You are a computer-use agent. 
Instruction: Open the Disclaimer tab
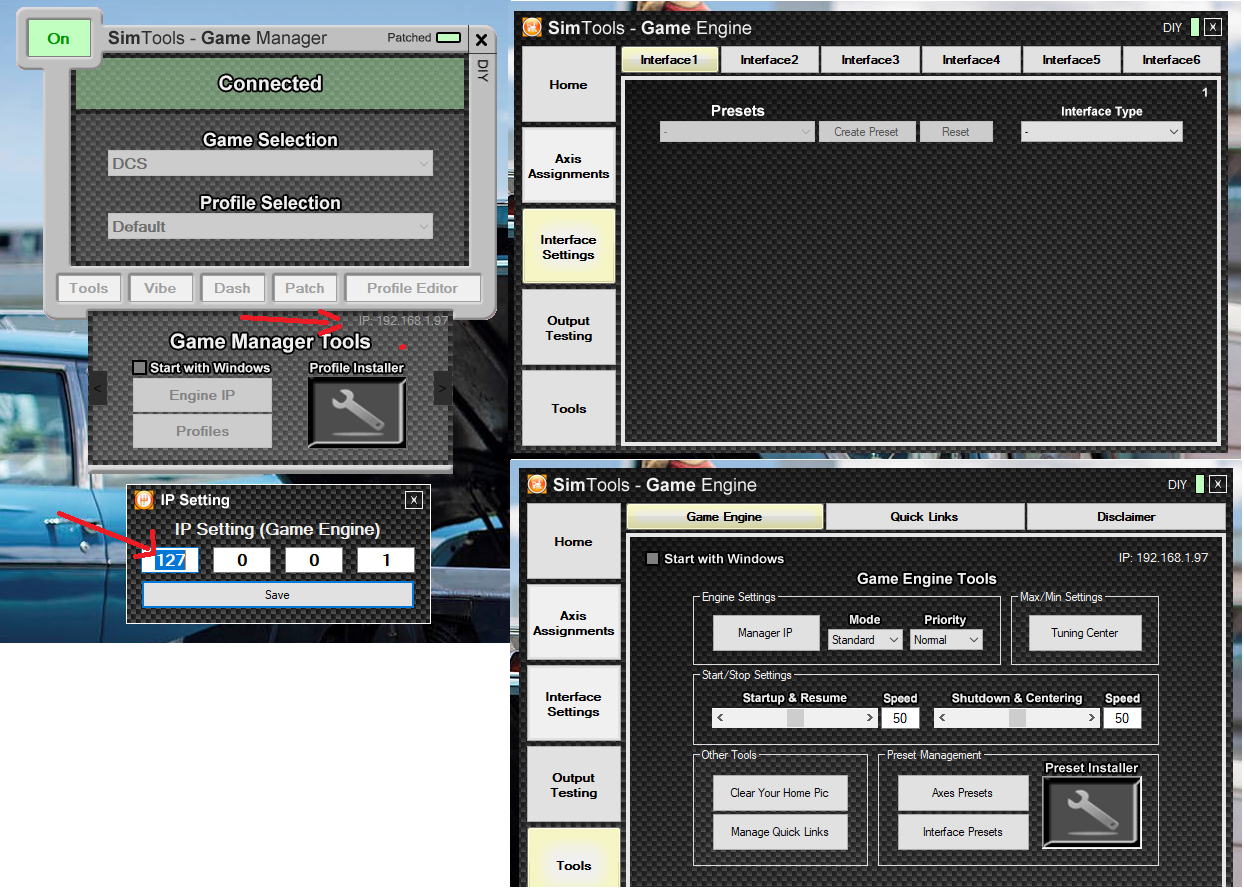coord(1126,516)
